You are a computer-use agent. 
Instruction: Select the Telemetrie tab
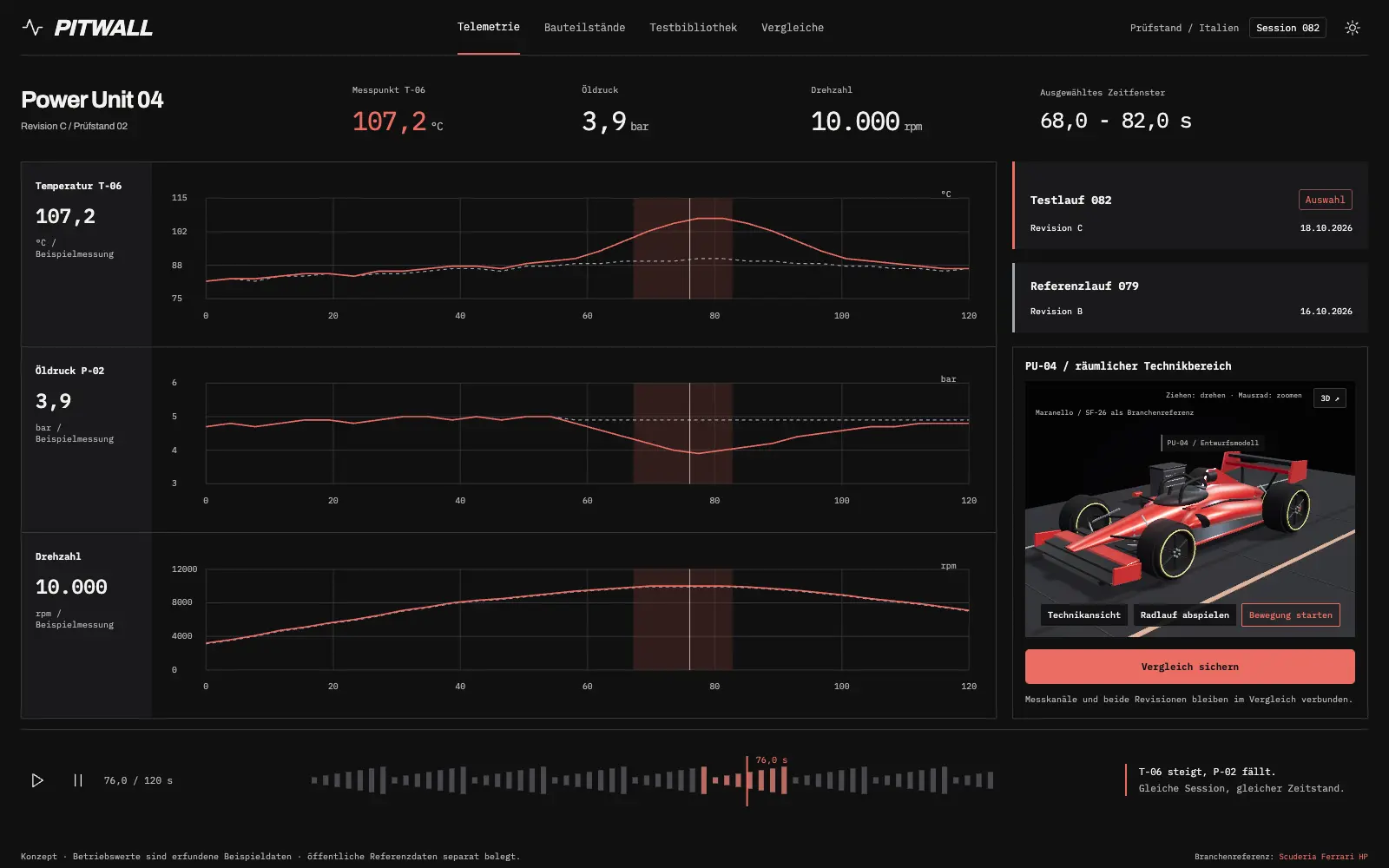pos(489,28)
